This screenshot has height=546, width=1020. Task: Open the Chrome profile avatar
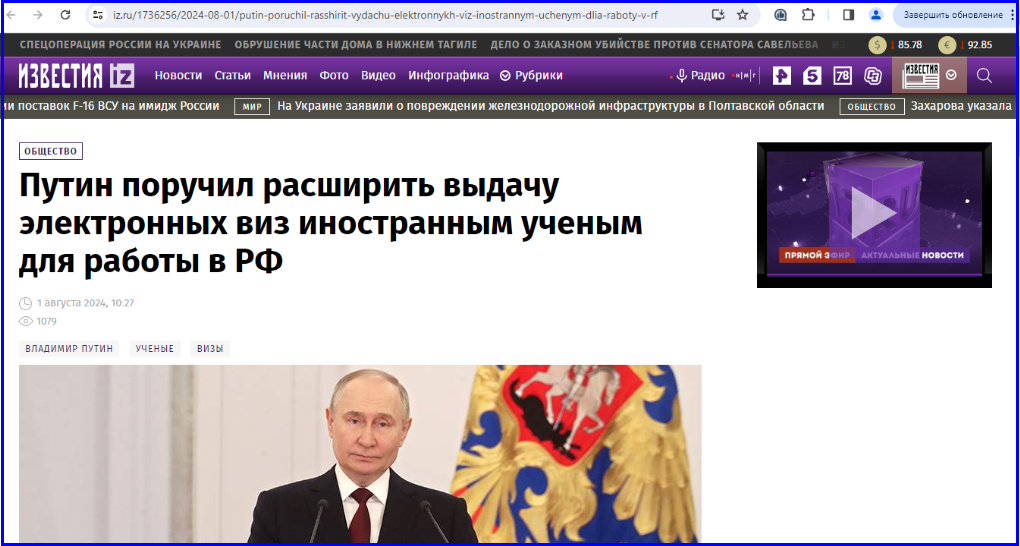(x=876, y=15)
